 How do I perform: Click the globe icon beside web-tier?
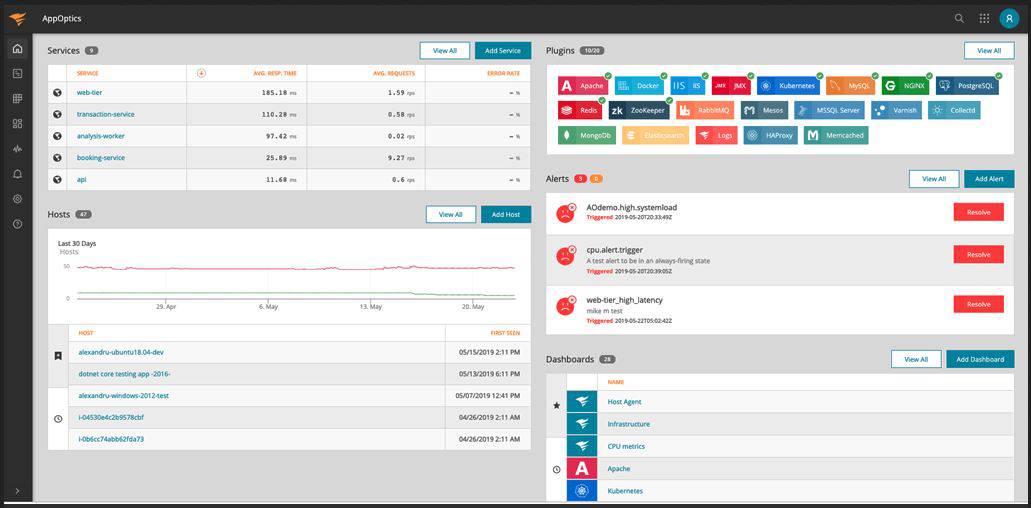click(57, 93)
